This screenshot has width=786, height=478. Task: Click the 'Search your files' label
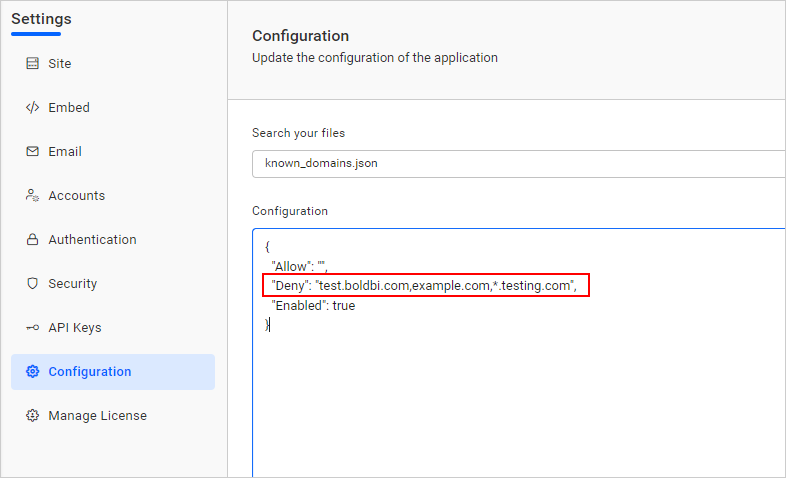[299, 133]
